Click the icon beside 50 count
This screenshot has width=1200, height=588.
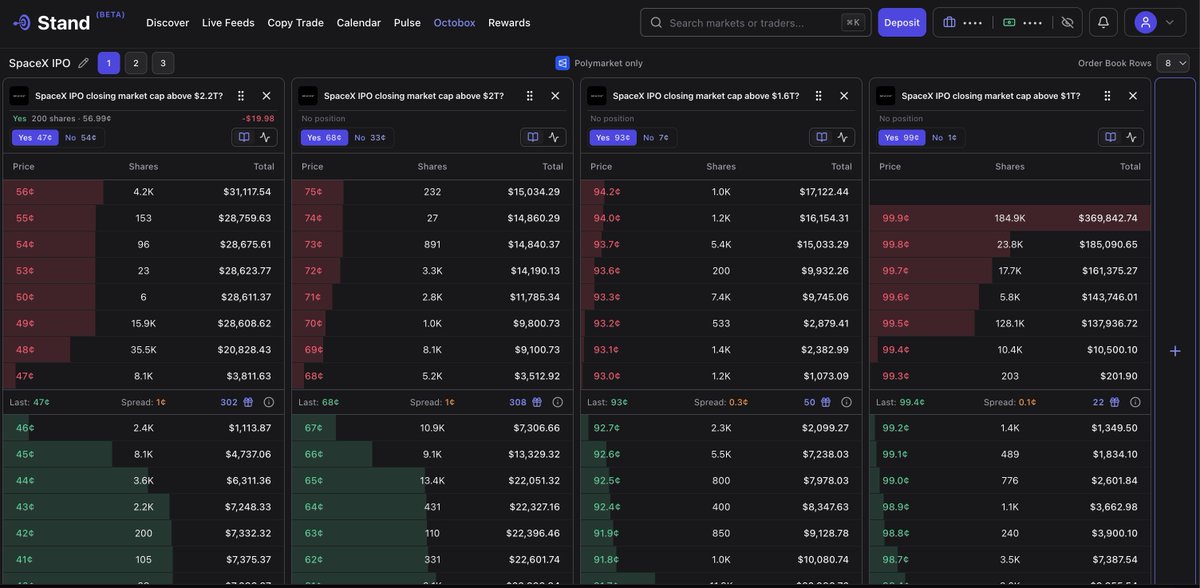point(826,402)
